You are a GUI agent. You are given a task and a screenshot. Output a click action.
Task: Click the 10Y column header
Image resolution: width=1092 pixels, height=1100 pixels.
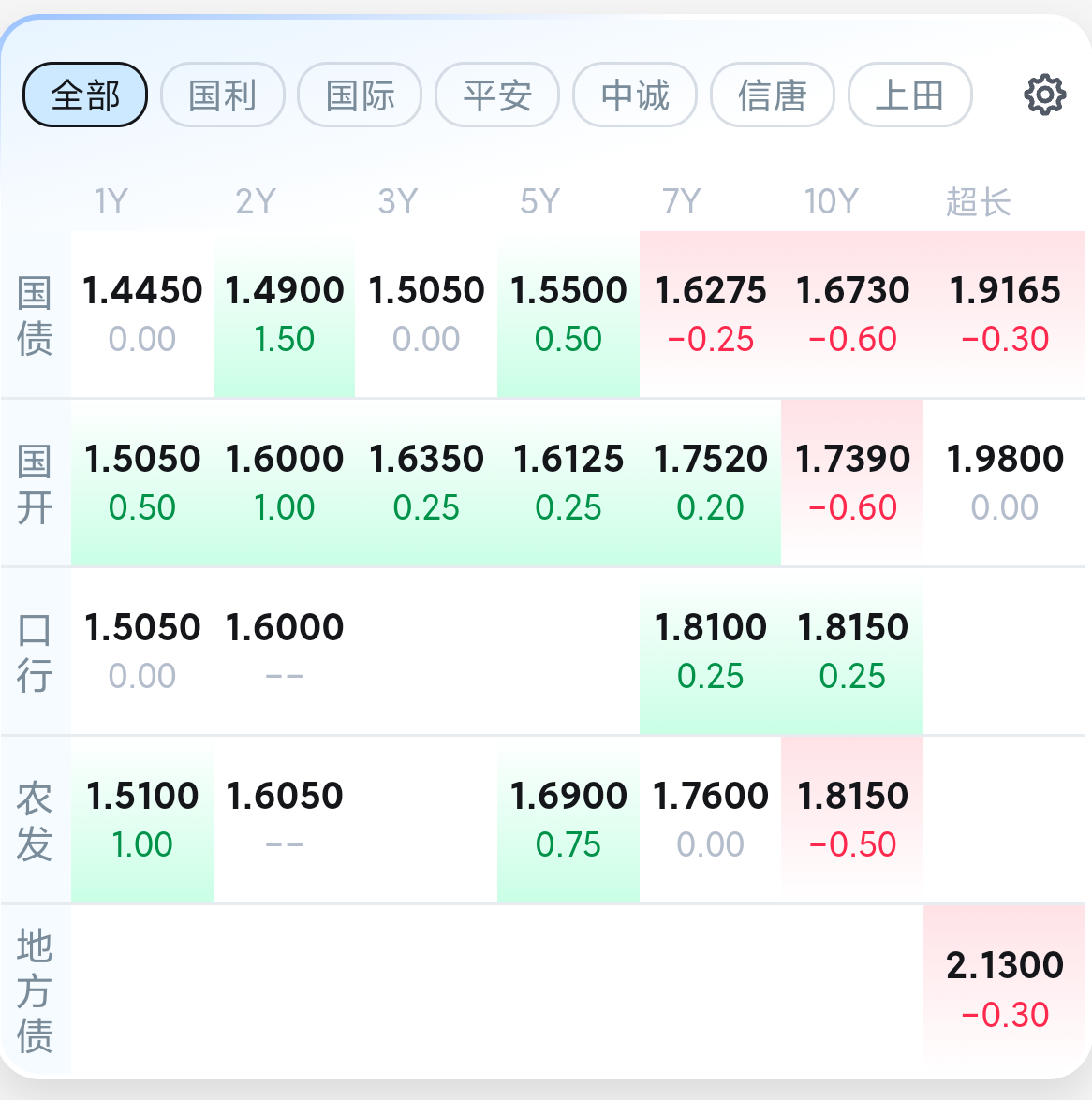tap(832, 202)
